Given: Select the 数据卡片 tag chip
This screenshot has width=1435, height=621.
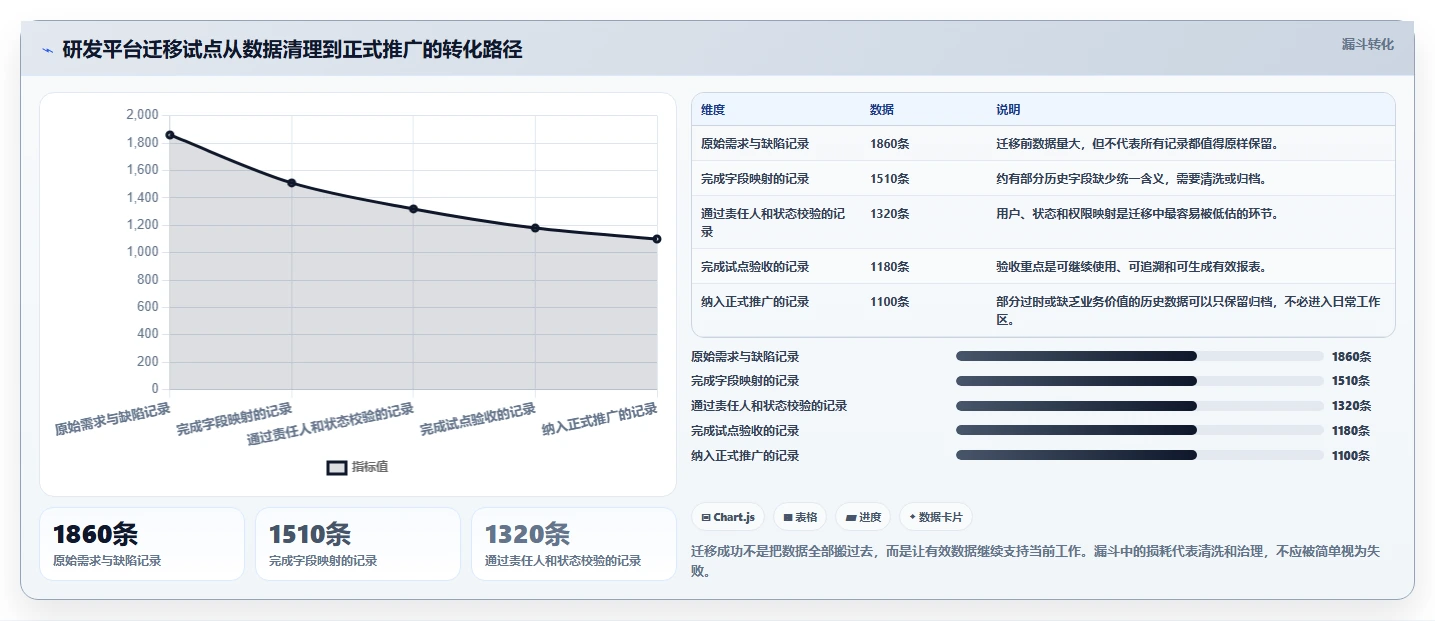Looking at the screenshot, I should tap(935, 517).
